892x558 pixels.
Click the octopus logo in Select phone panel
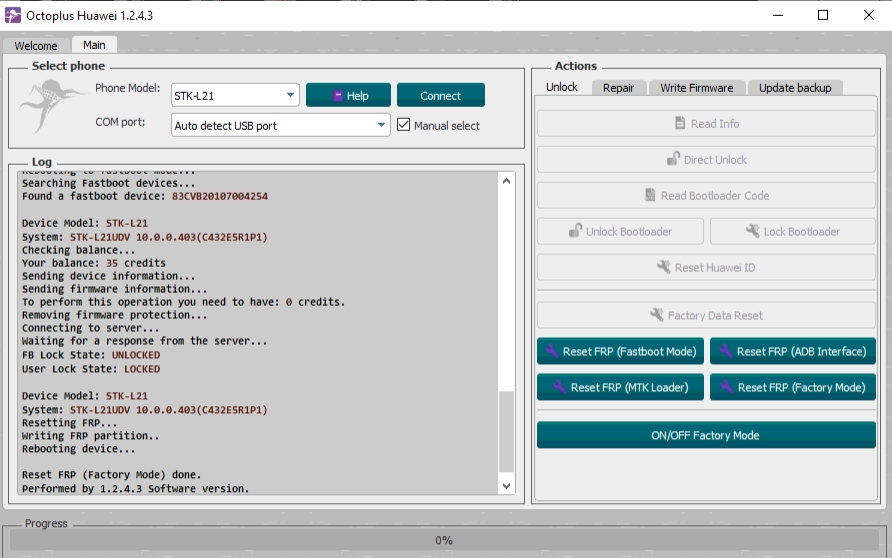[52, 106]
